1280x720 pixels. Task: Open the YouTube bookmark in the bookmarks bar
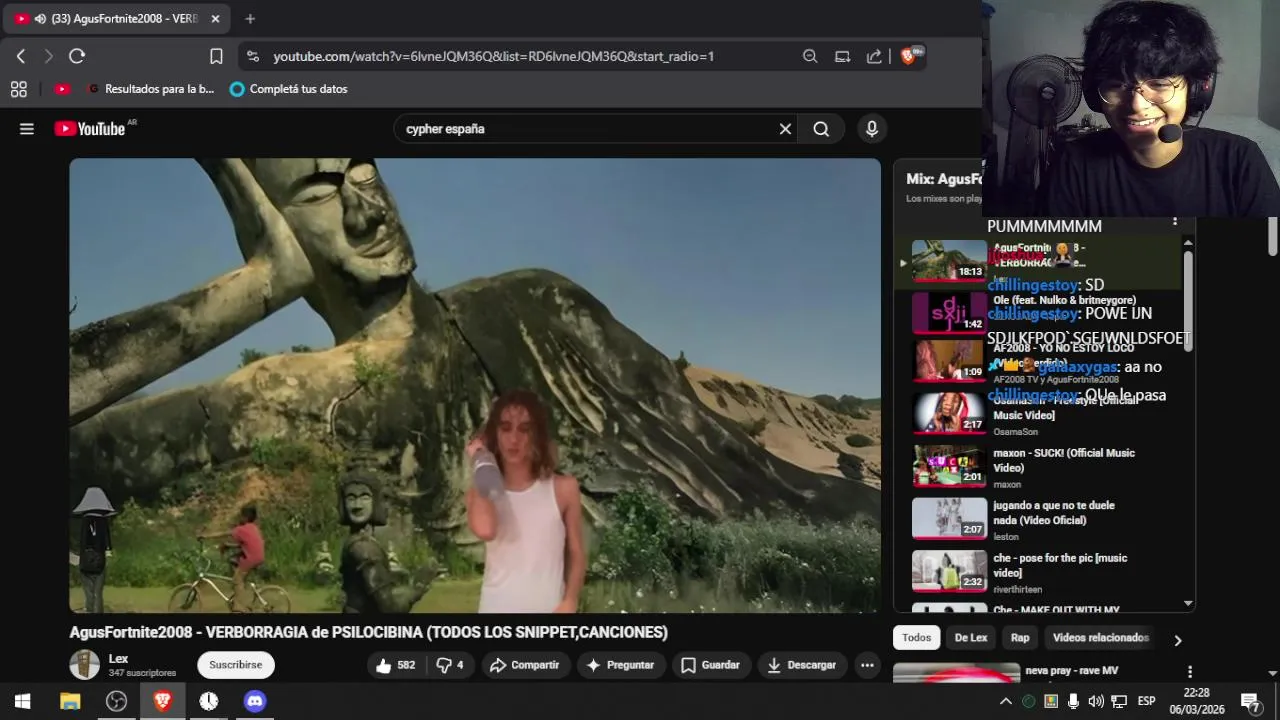coord(62,89)
